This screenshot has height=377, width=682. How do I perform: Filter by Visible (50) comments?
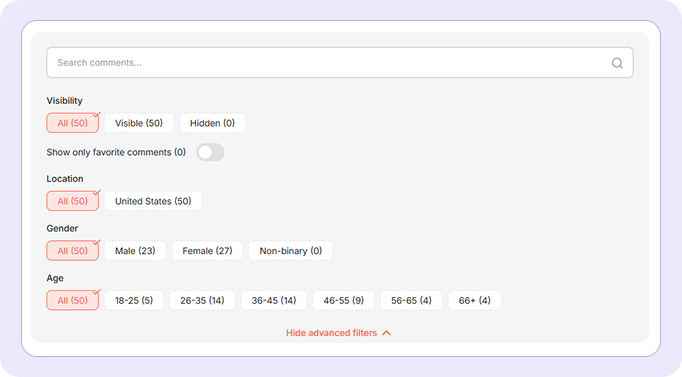(139, 123)
